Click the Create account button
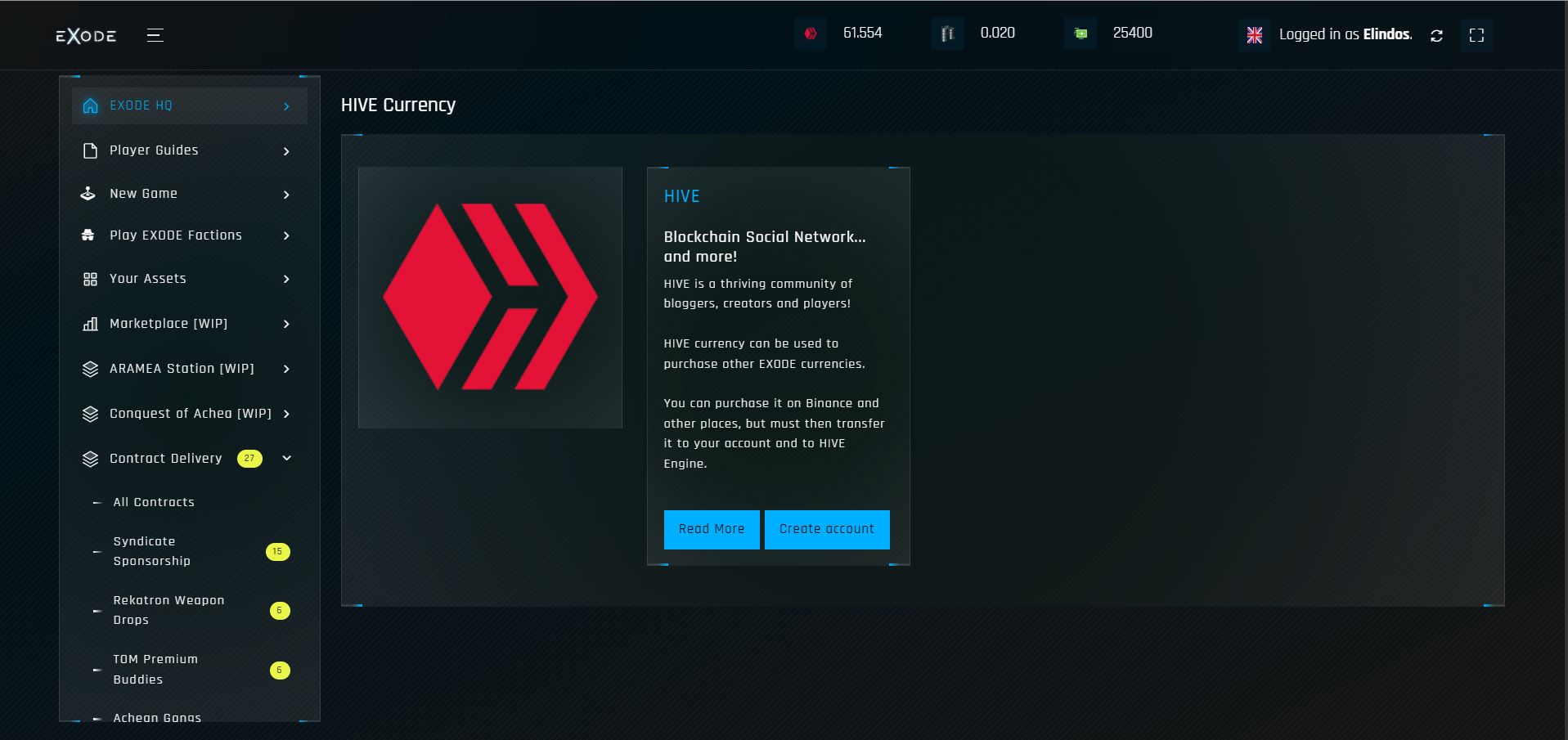The height and width of the screenshot is (740, 1568). tap(827, 529)
